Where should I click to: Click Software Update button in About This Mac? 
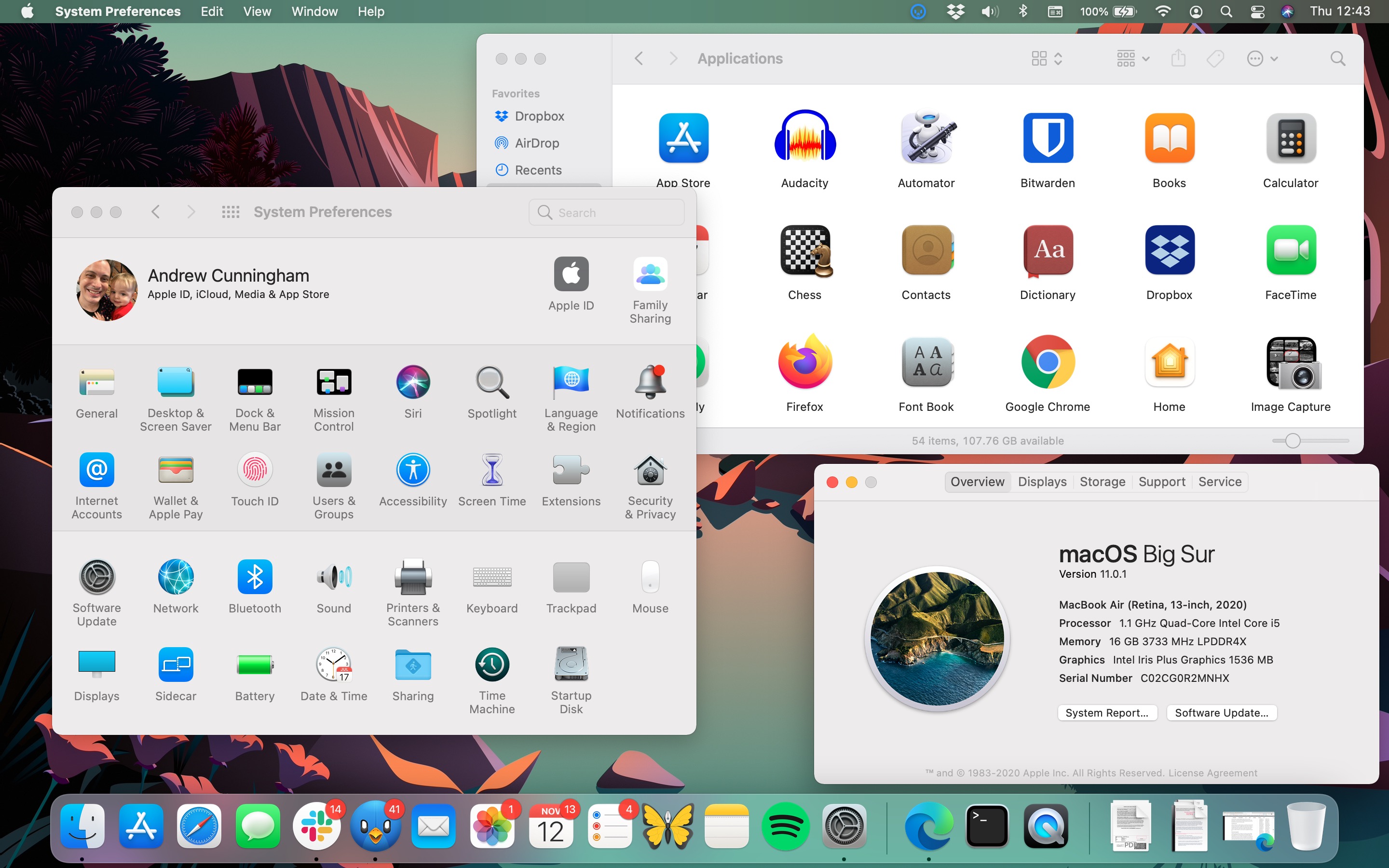pyautogui.click(x=1222, y=712)
